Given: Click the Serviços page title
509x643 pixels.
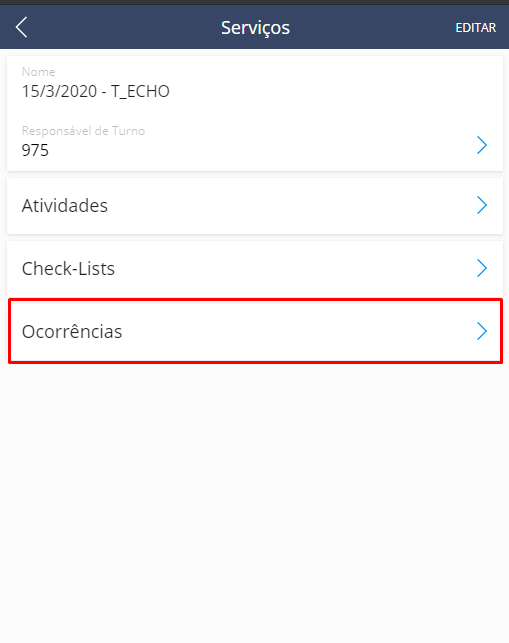Looking at the screenshot, I should (x=255, y=28).
